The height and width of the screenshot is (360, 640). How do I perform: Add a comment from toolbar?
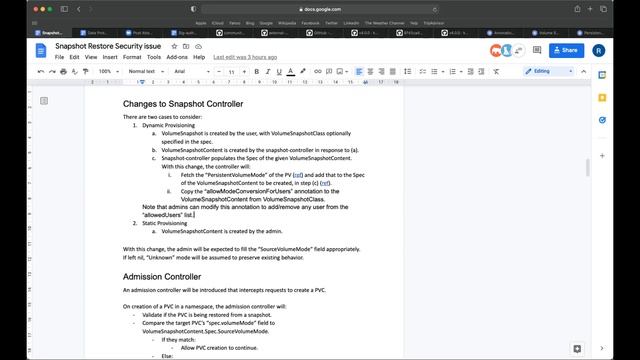329,71
